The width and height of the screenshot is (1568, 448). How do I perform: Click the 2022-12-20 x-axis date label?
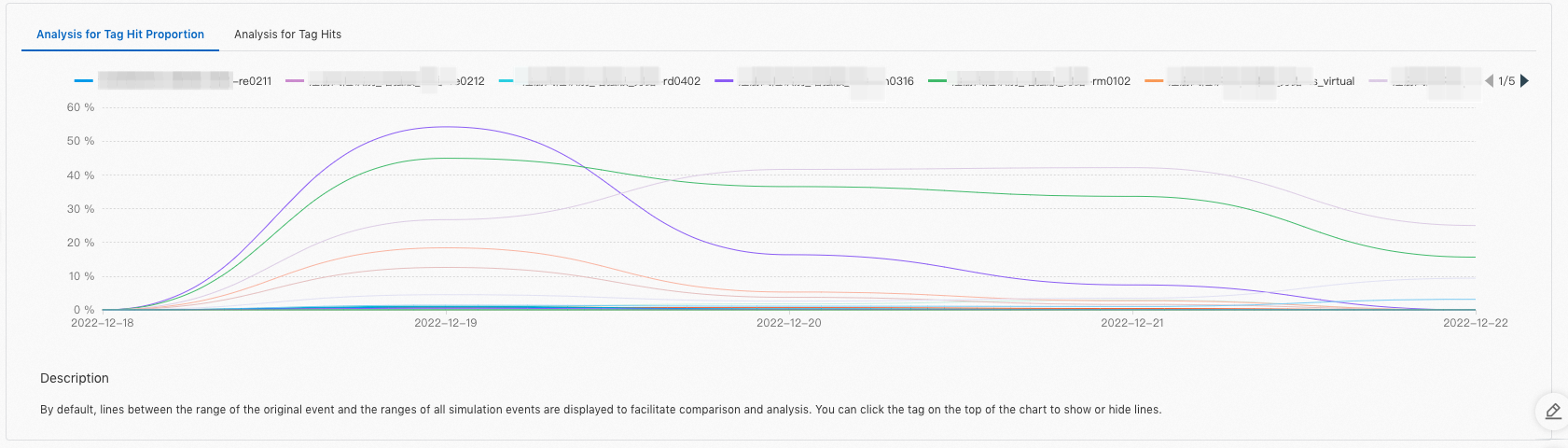pyautogui.click(x=789, y=323)
